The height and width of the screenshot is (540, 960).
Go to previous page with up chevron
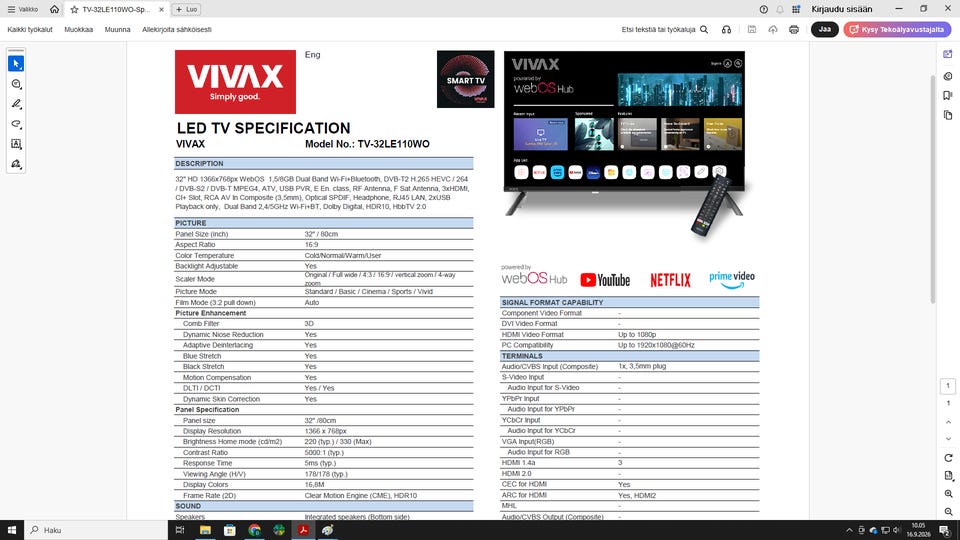(948, 422)
